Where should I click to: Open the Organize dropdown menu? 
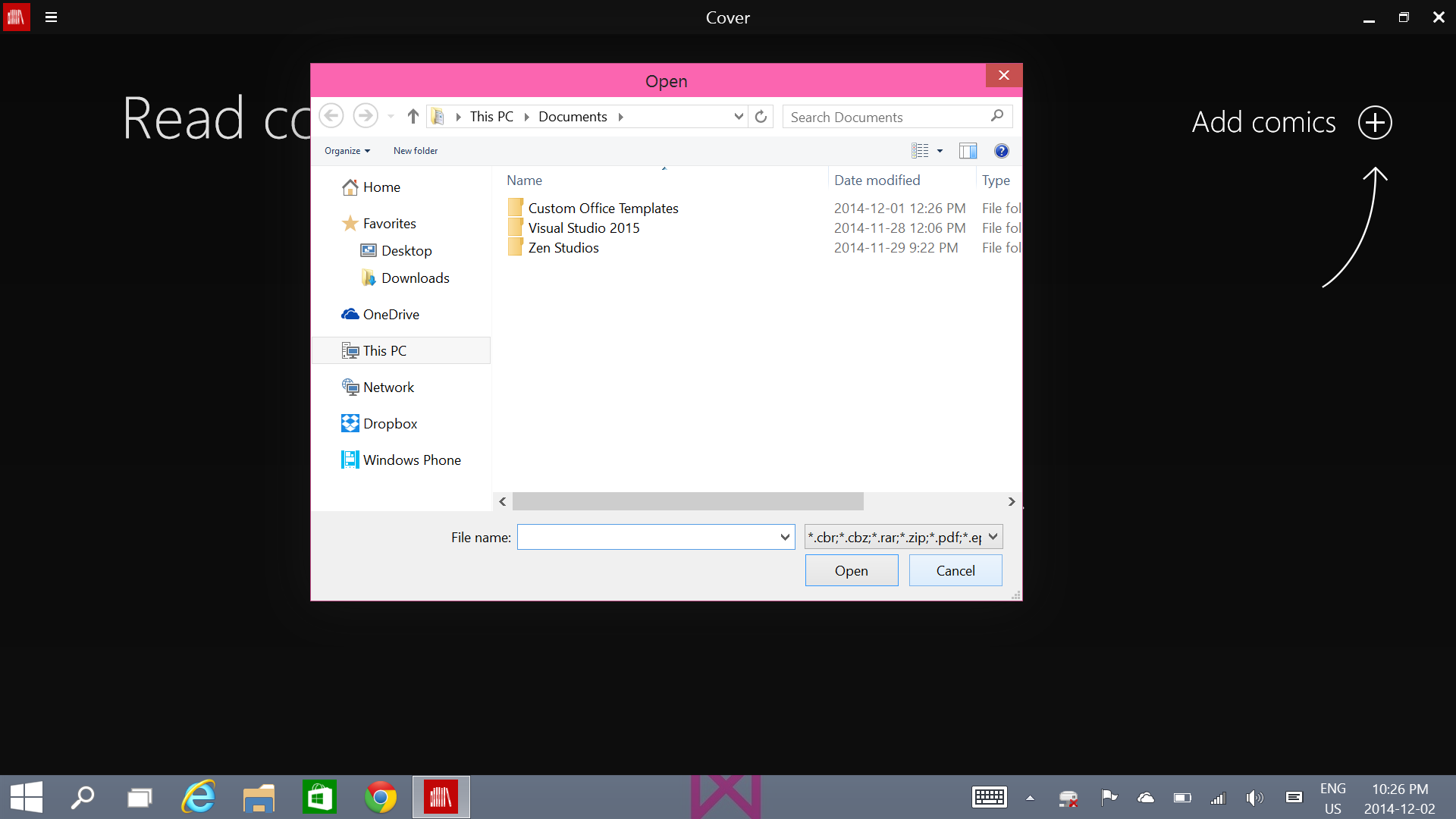pyautogui.click(x=347, y=151)
